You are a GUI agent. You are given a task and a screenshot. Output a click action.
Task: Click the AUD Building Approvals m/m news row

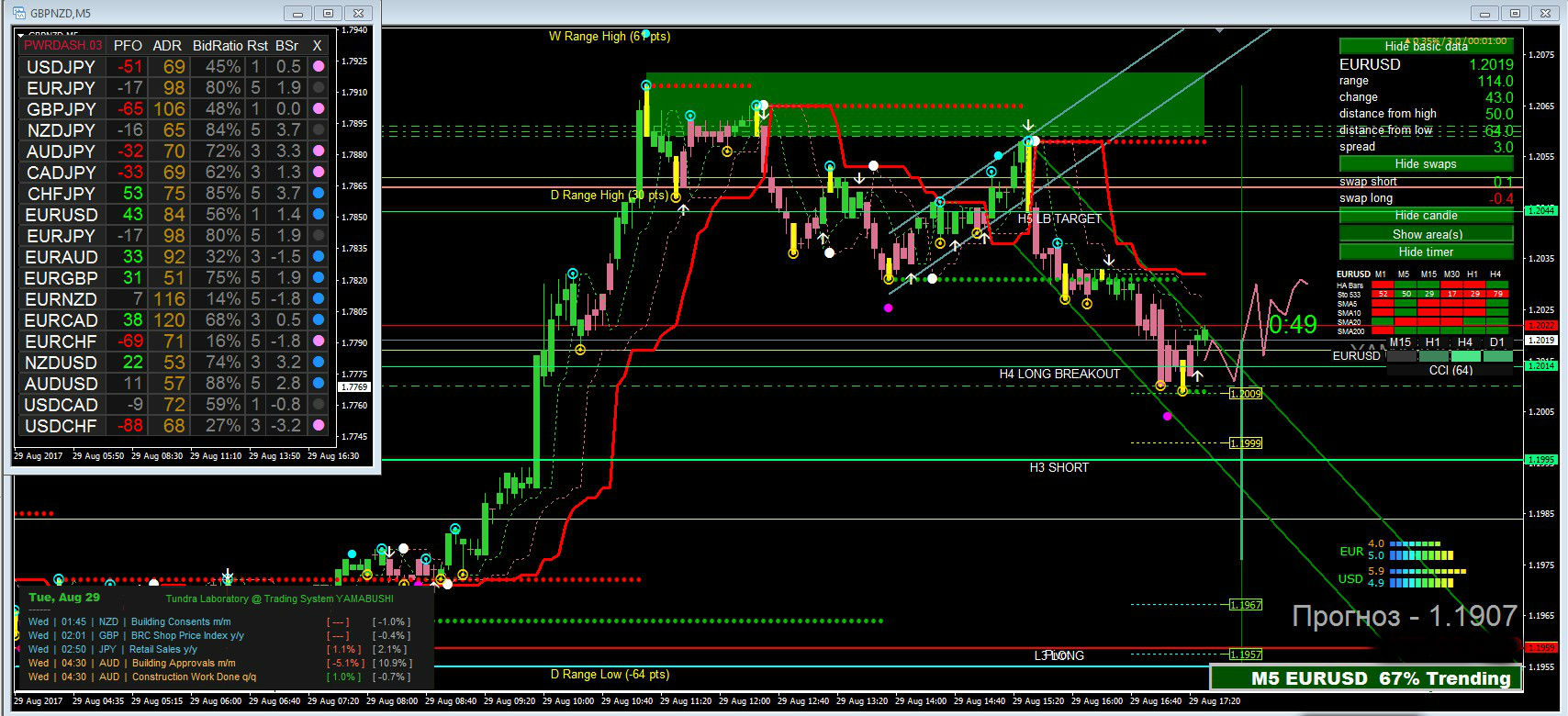coord(219,663)
